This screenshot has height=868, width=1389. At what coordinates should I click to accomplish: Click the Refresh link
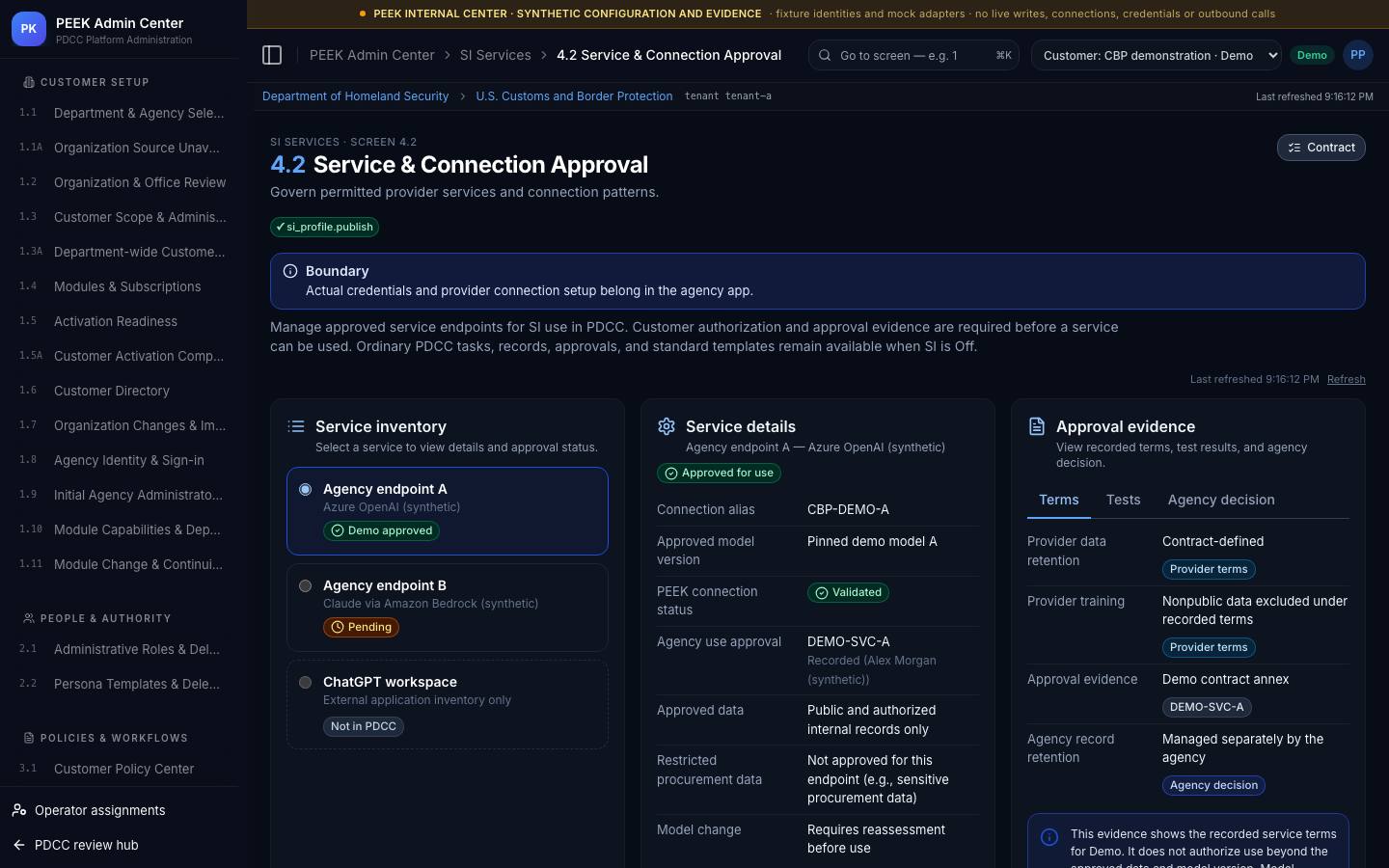click(1347, 379)
